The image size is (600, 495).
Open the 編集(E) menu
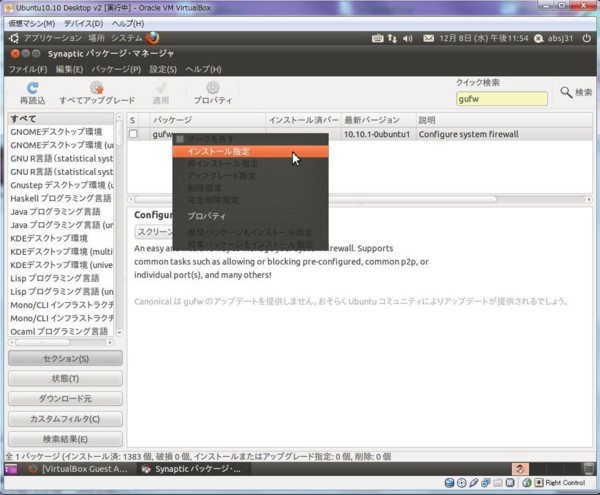(69, 69)
